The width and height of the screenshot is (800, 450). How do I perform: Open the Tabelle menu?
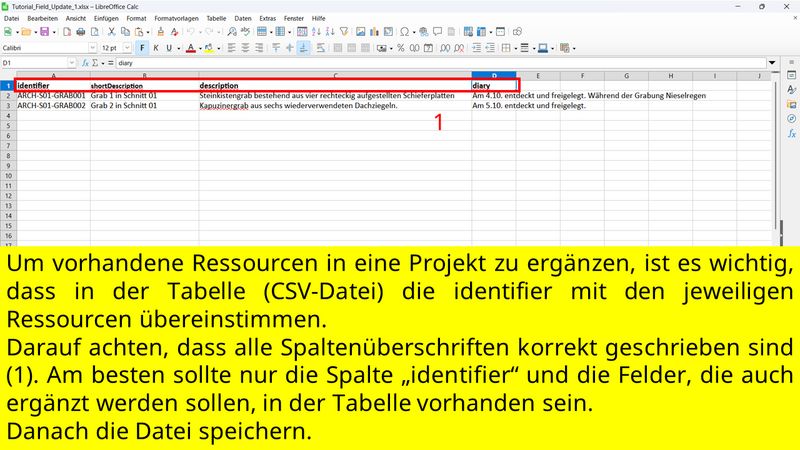click(216, 18)
